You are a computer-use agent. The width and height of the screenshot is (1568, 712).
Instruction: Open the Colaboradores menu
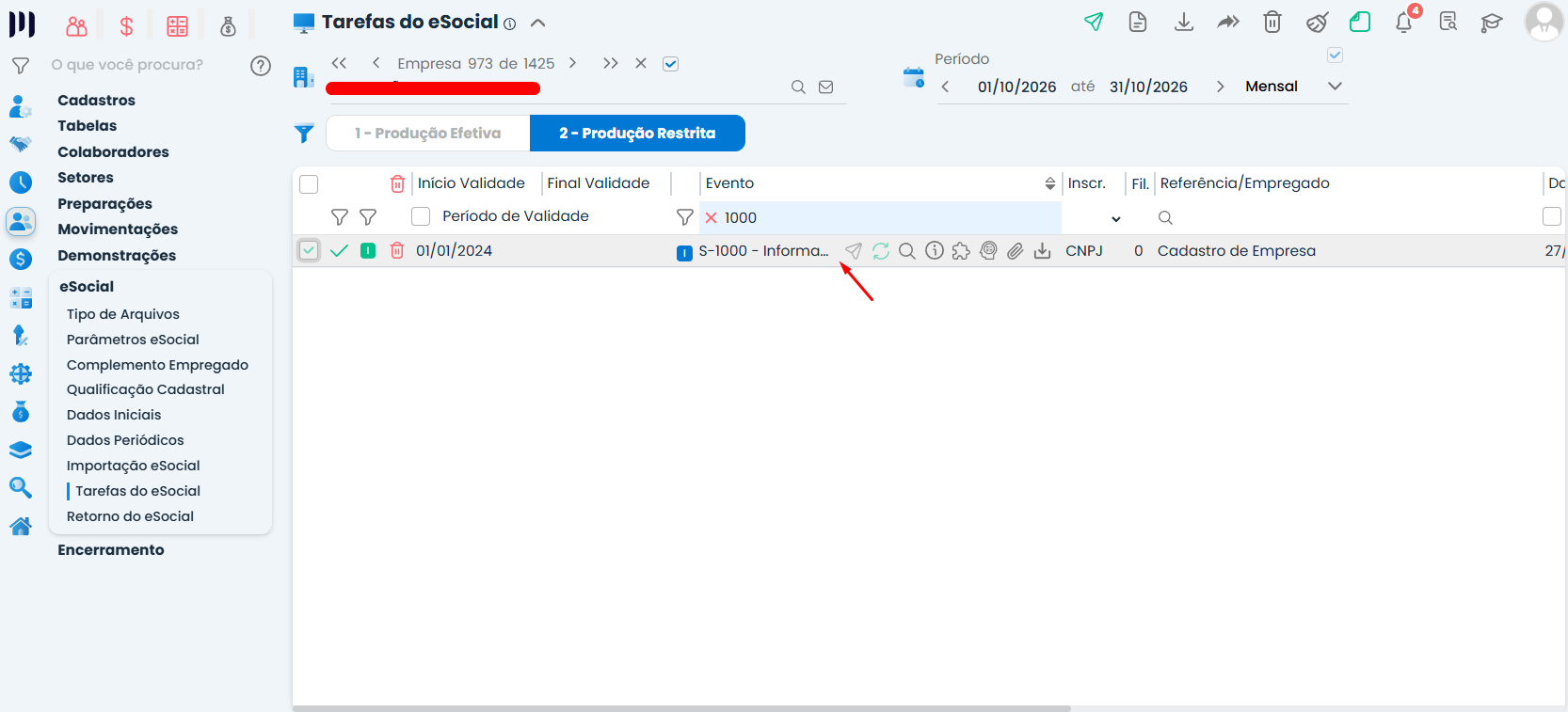coord(113,152)
